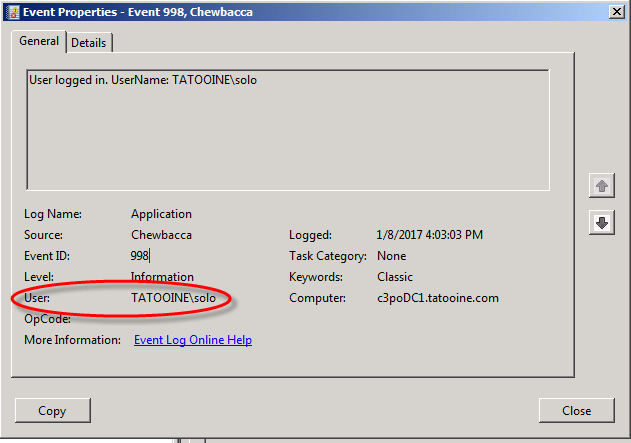The height and width of the screenshot is (443, 631).
Task: Click the Level value Information
Action: (x=162, y=277)
